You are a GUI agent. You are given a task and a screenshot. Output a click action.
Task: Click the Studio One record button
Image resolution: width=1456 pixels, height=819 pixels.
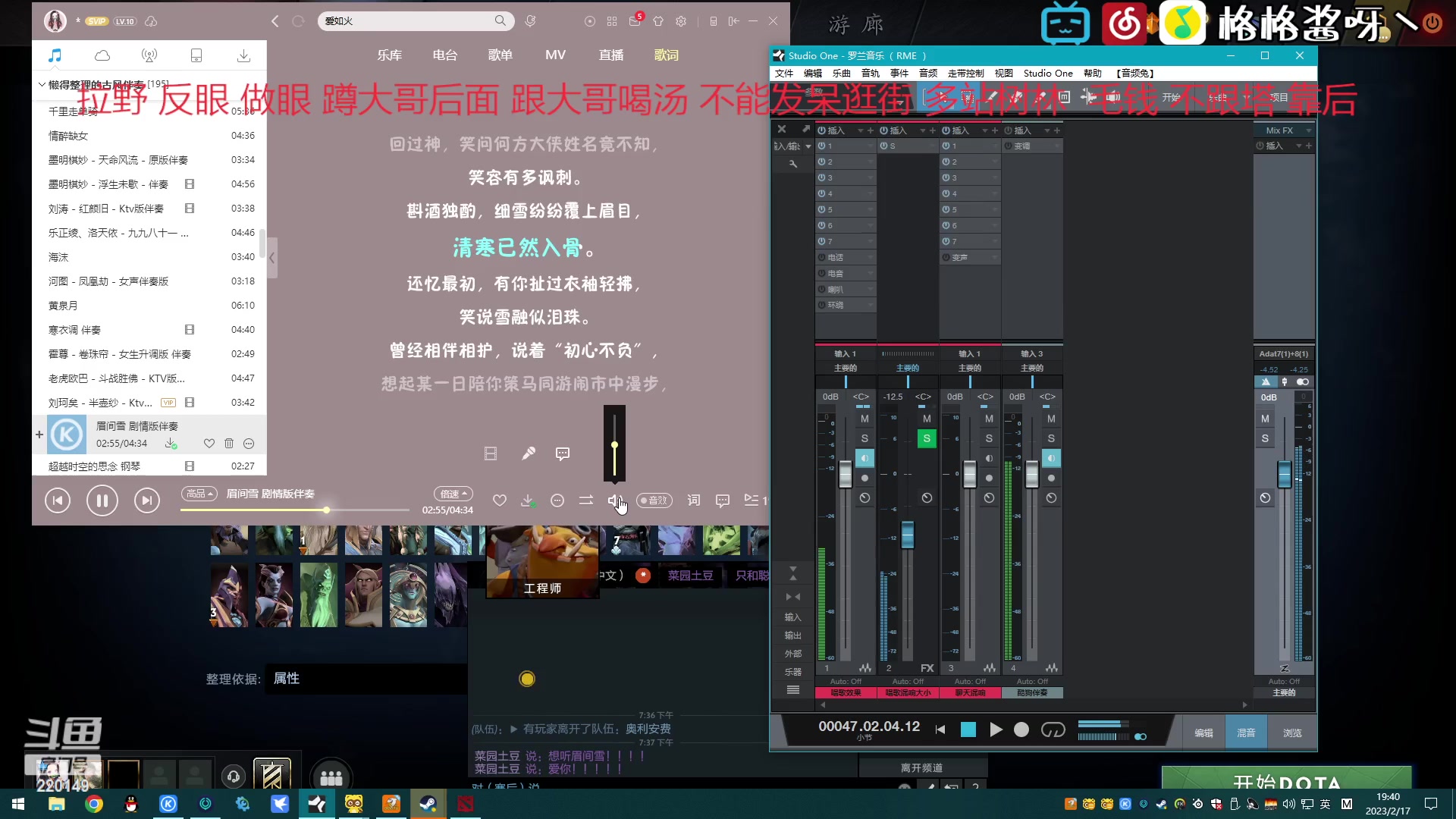(x=1021, y=730)
